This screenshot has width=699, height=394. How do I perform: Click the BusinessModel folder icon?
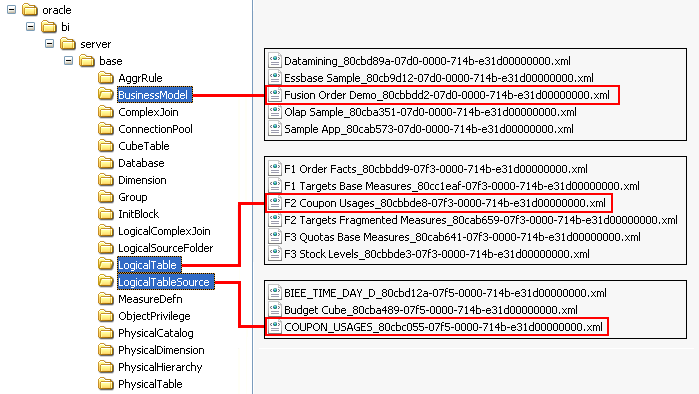tap(106, 94)
